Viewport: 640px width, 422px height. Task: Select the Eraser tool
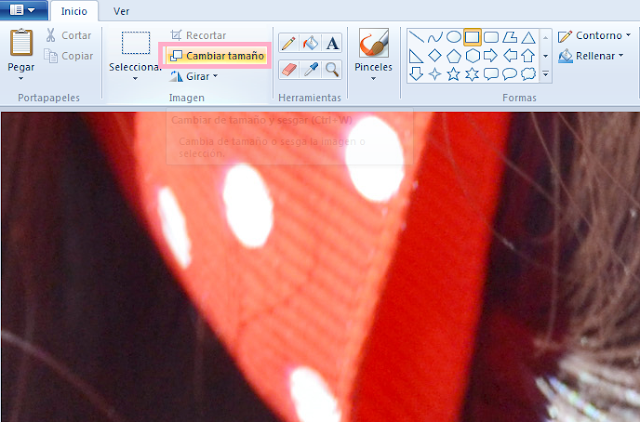[x=288, y=69]
